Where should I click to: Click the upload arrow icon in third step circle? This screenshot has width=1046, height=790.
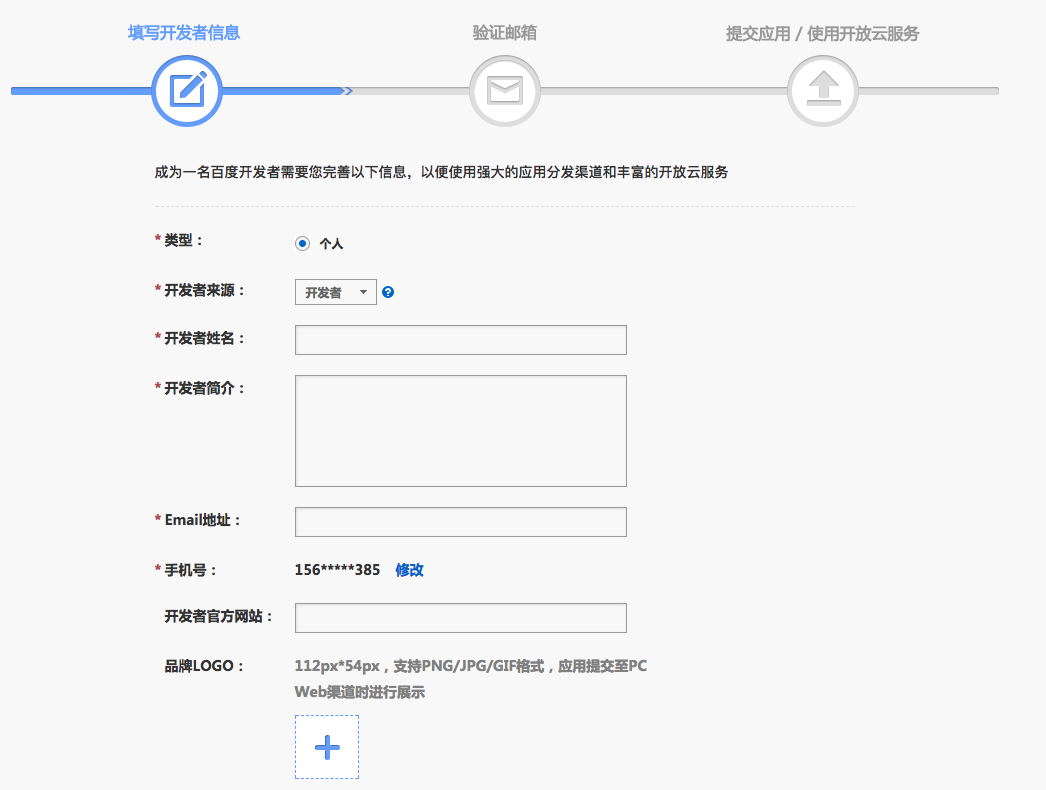[x=822, y=90]
